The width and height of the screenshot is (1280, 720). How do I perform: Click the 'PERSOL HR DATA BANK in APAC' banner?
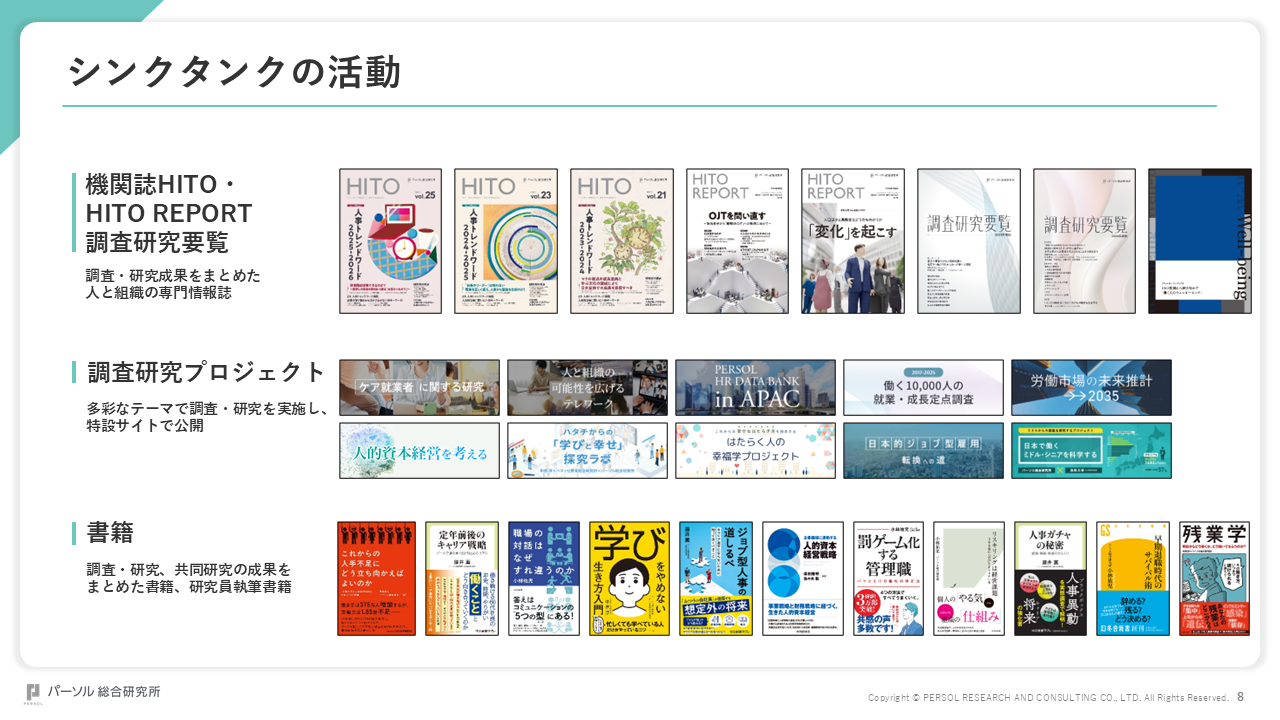pyautogui.click(x=755, y=387)
